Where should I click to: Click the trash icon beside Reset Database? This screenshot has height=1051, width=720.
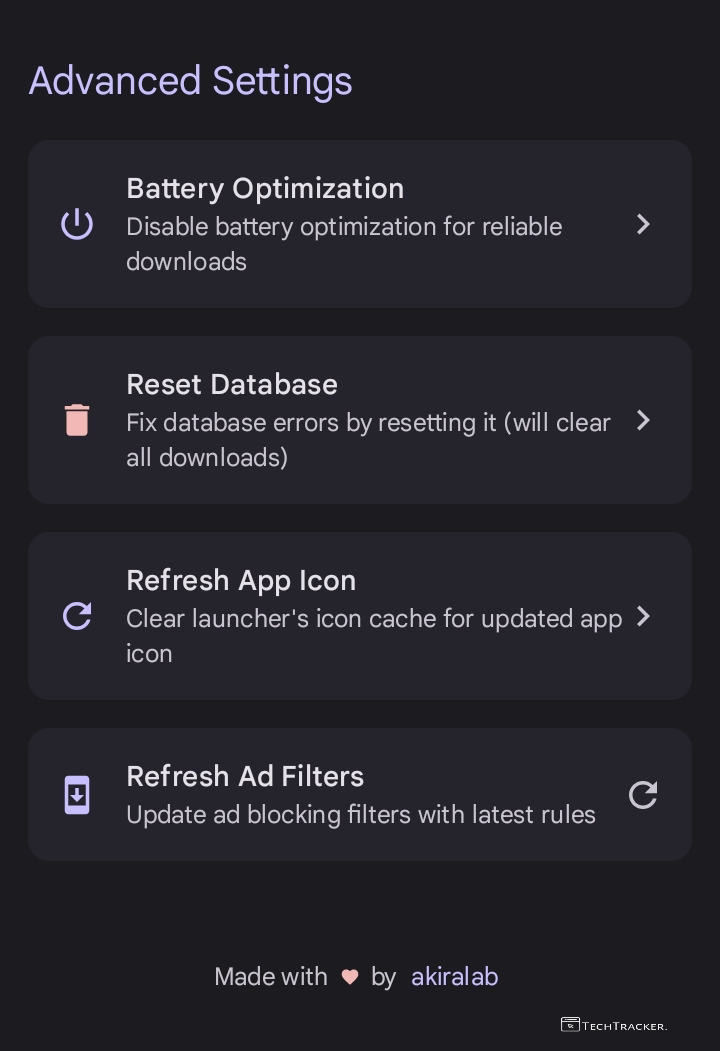click(x=77, y=420)
